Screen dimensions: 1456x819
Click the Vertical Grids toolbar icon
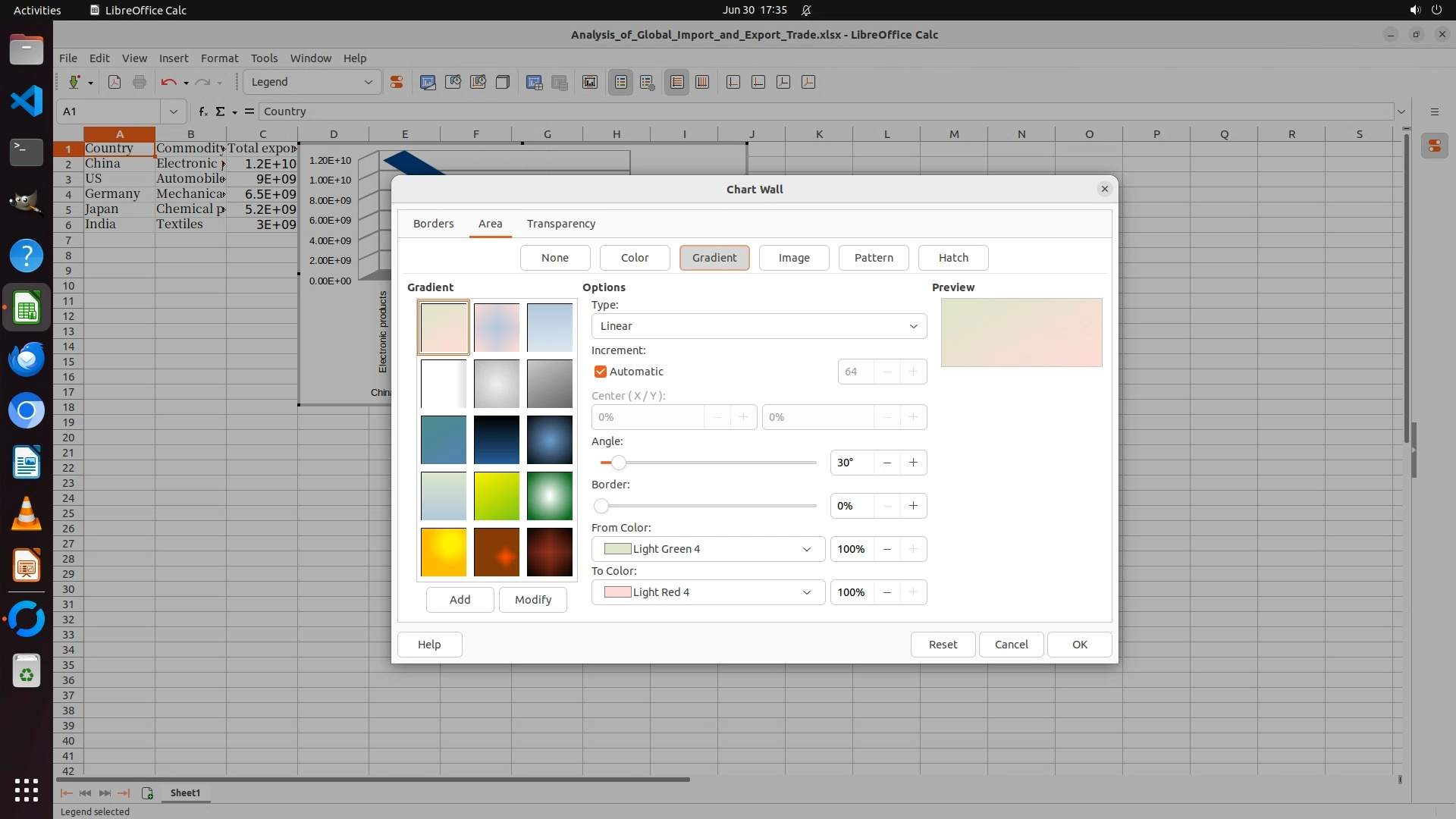(702, 82)
